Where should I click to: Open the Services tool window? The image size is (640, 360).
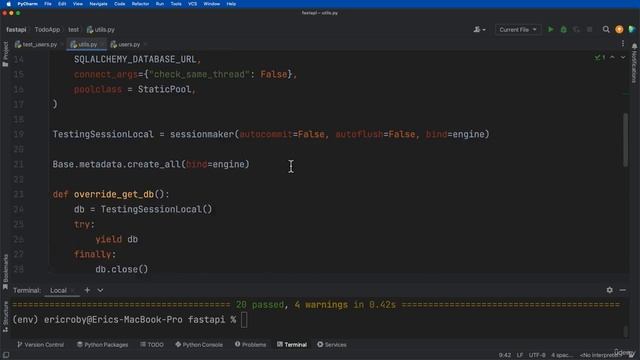[x=331, y=344]
